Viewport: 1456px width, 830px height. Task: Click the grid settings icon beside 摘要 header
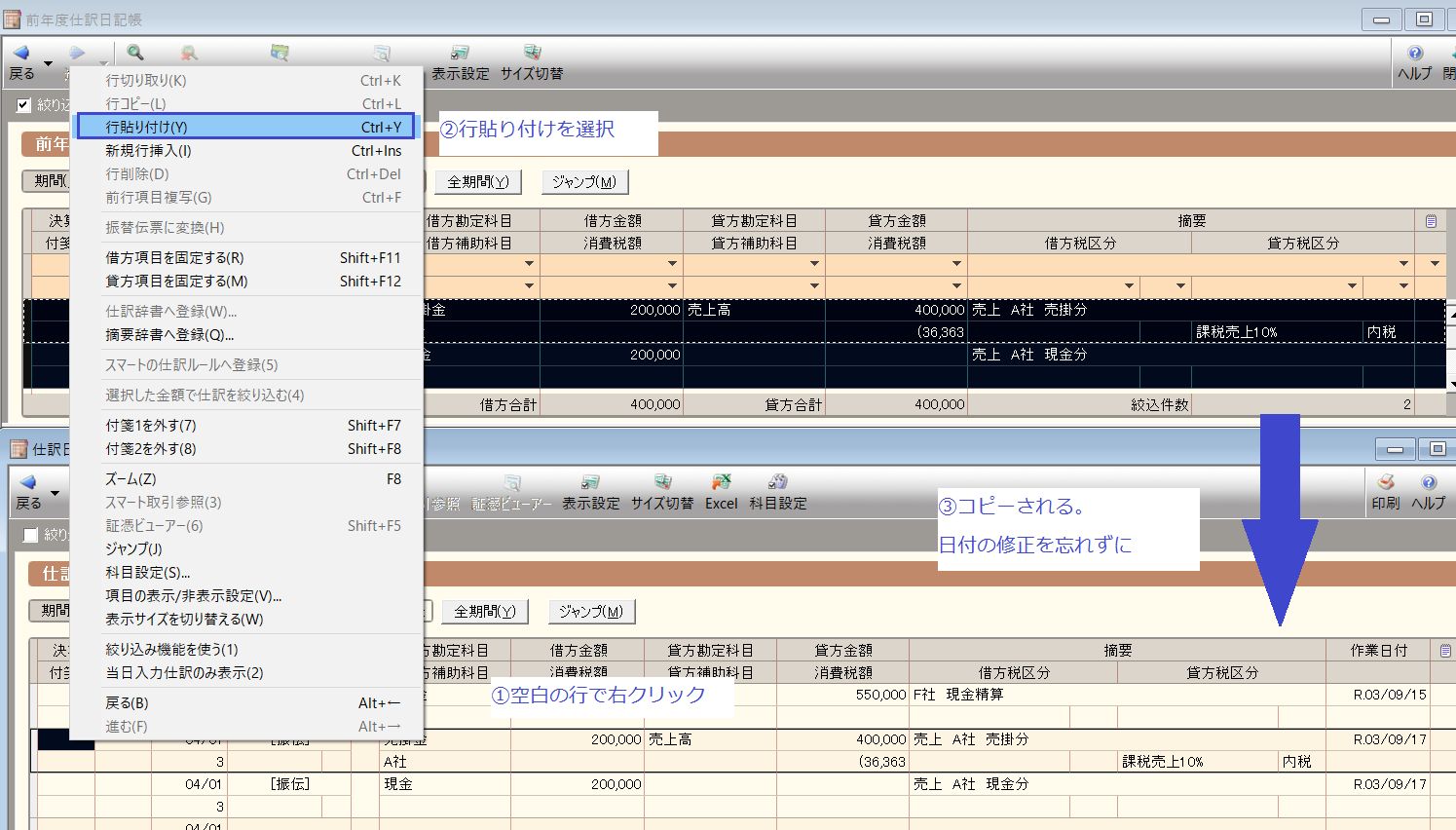tap(1431, 221)
